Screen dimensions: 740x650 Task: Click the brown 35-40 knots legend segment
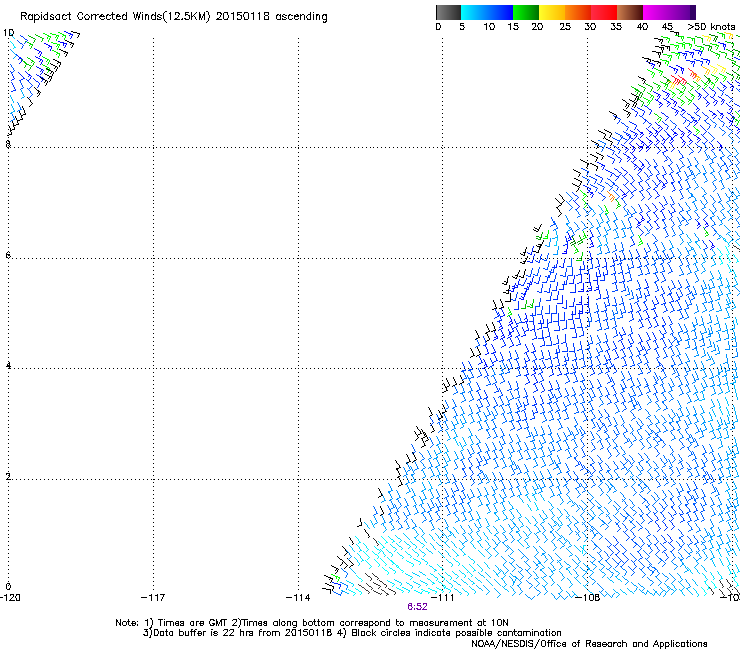pos(630,12)
